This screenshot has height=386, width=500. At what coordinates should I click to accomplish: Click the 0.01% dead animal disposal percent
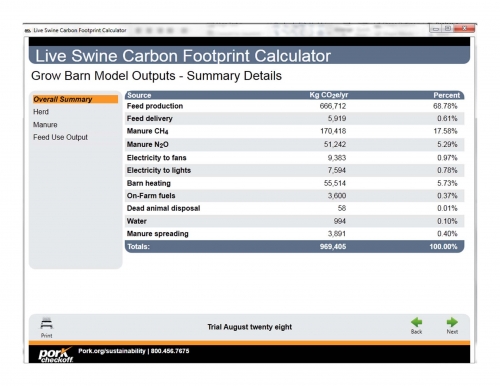click(447, 208)
